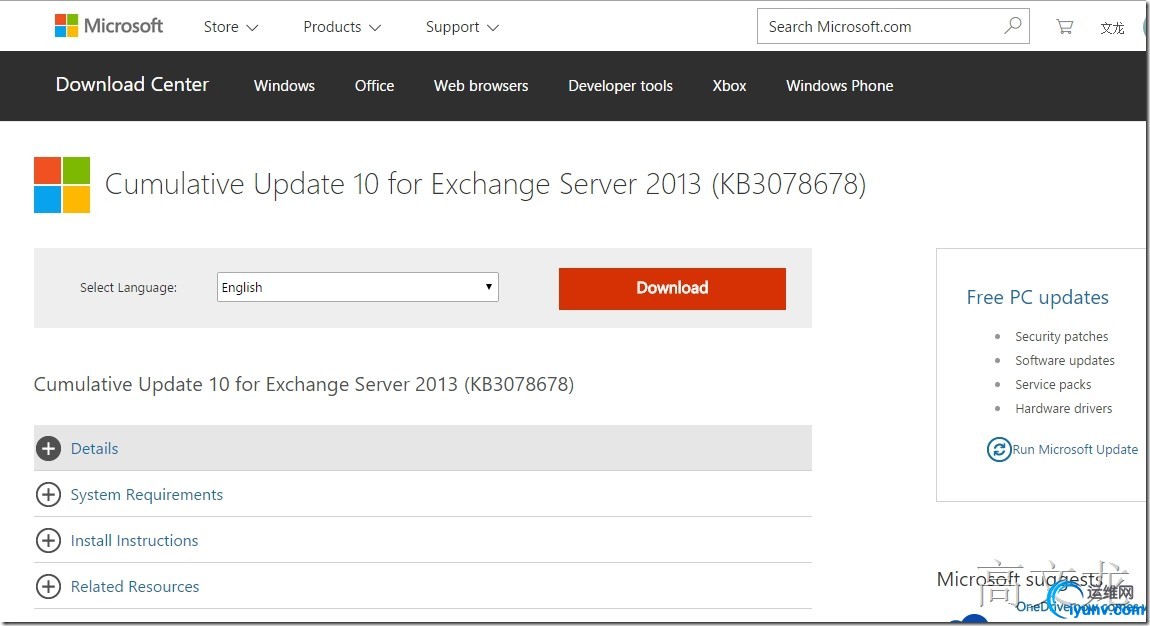The image size is (1150, 626).
Task: Select Windows in the navigation bar
Action: click(x=284, y=86)
